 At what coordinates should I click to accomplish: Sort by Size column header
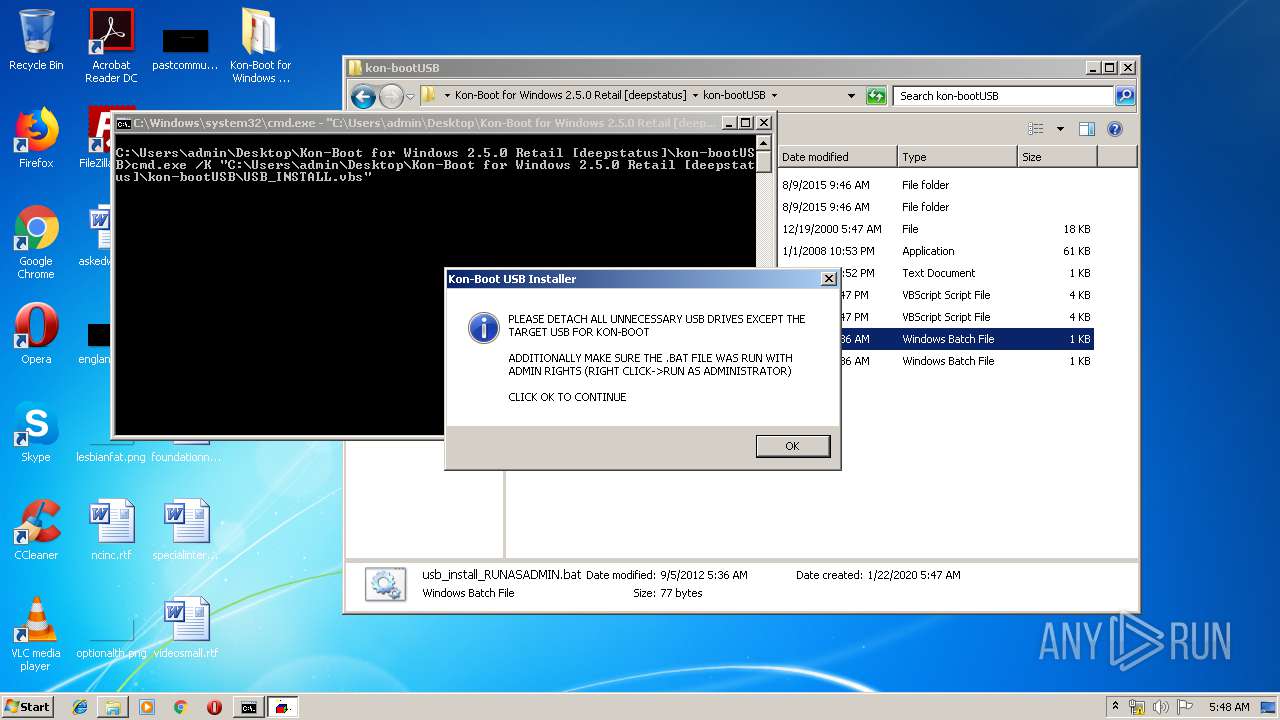coord(1057,157)
